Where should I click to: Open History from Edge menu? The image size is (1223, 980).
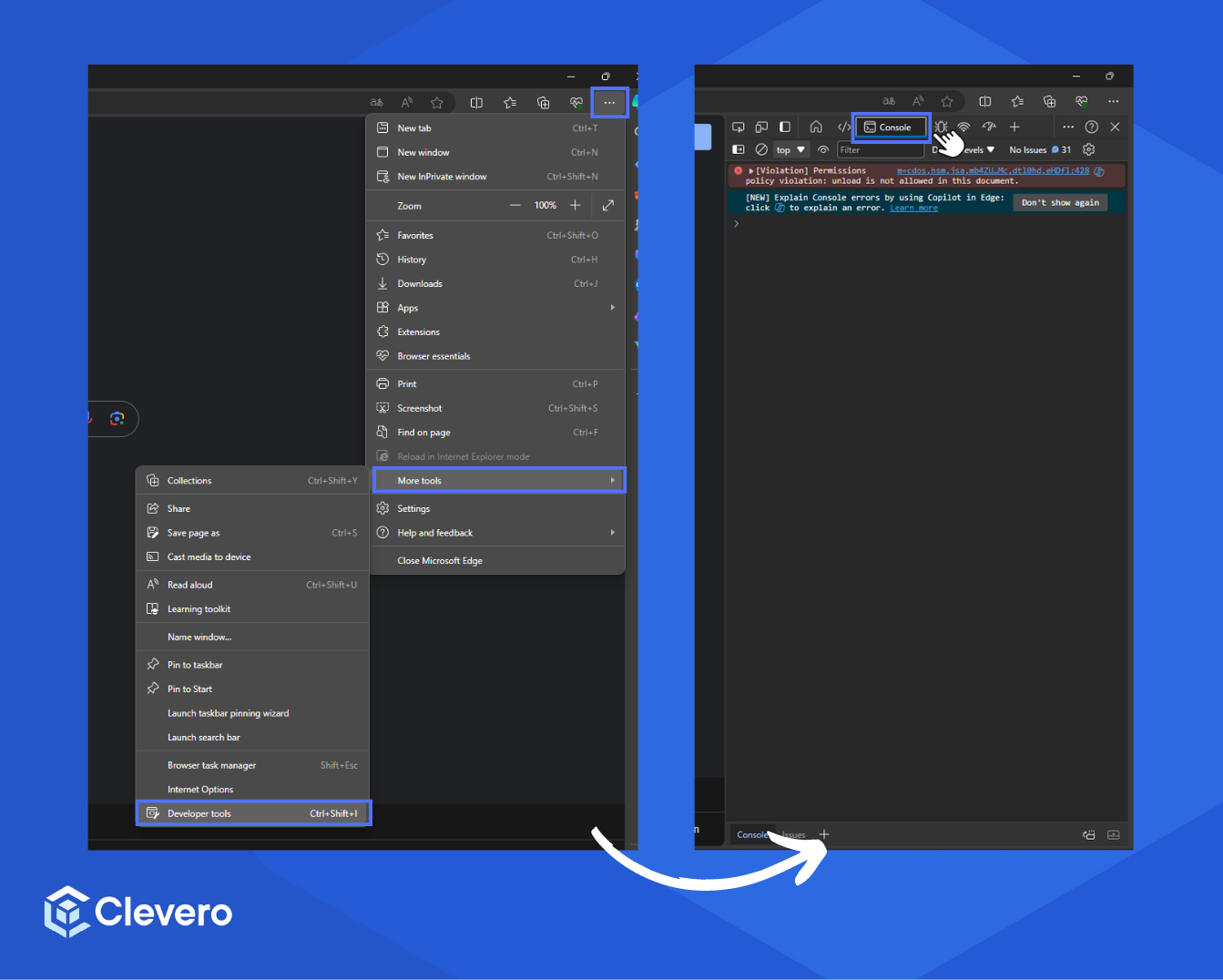coord(495,260)
